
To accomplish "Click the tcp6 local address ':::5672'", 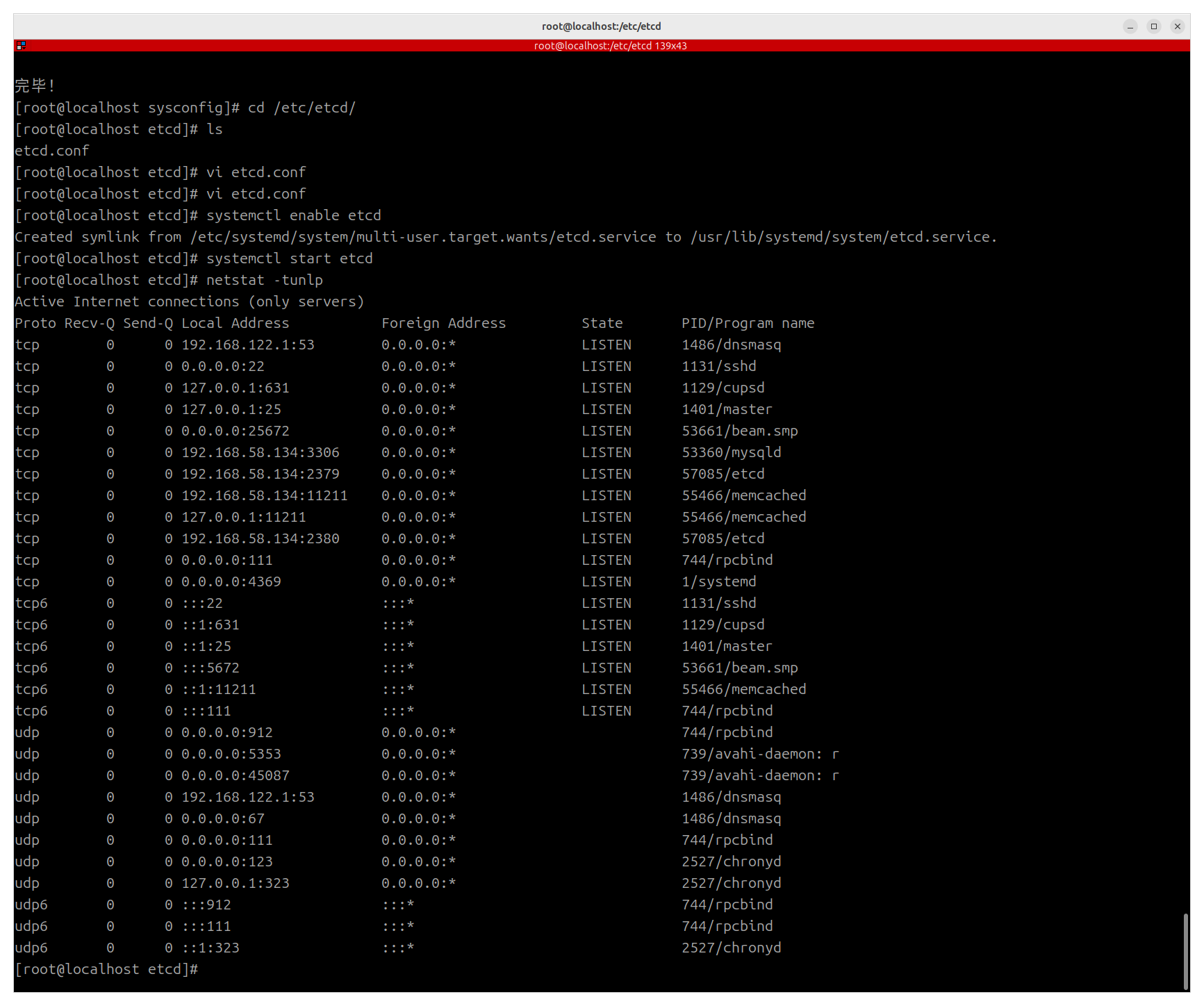I will [x=211, y=668].
